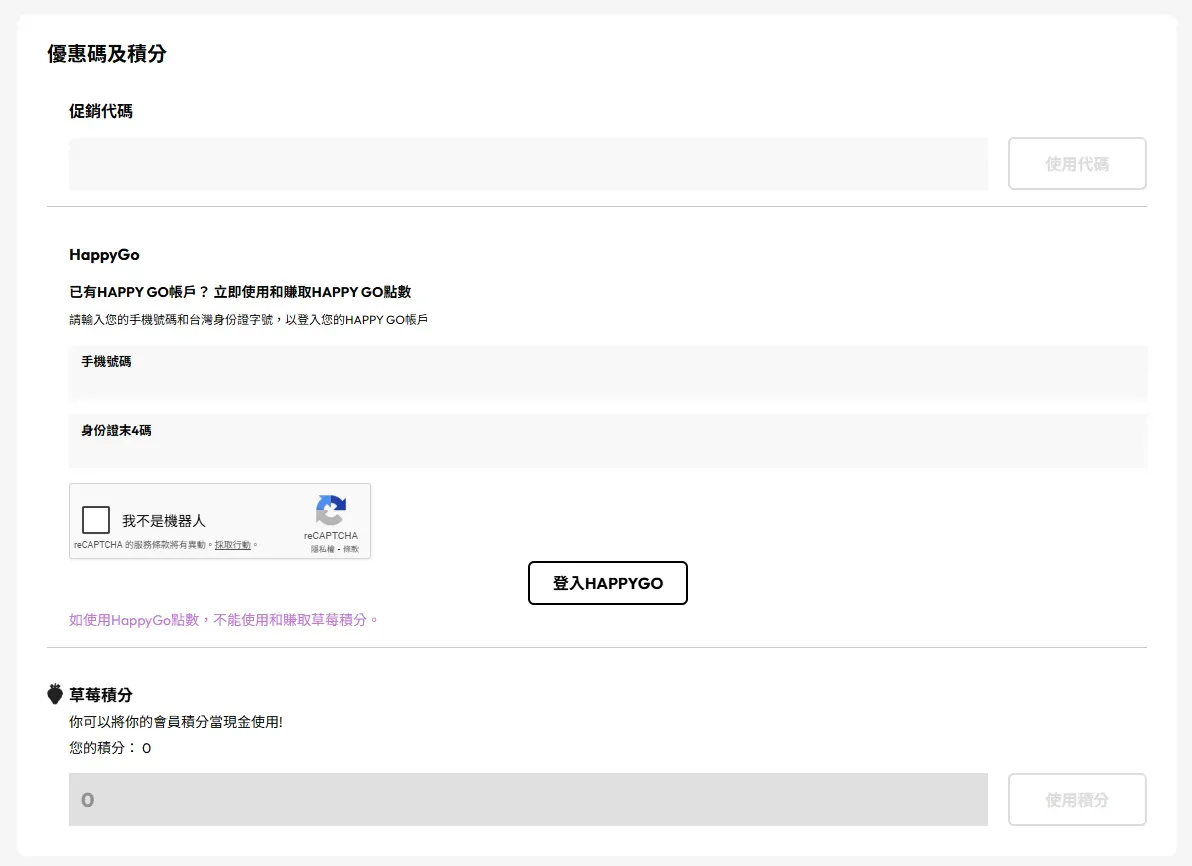This screenshot has width=1192, height=866.
Task: Open the reCAPTCHA 隱私權 privacy link
Action: pyautogui.click(x=321, y=549)
